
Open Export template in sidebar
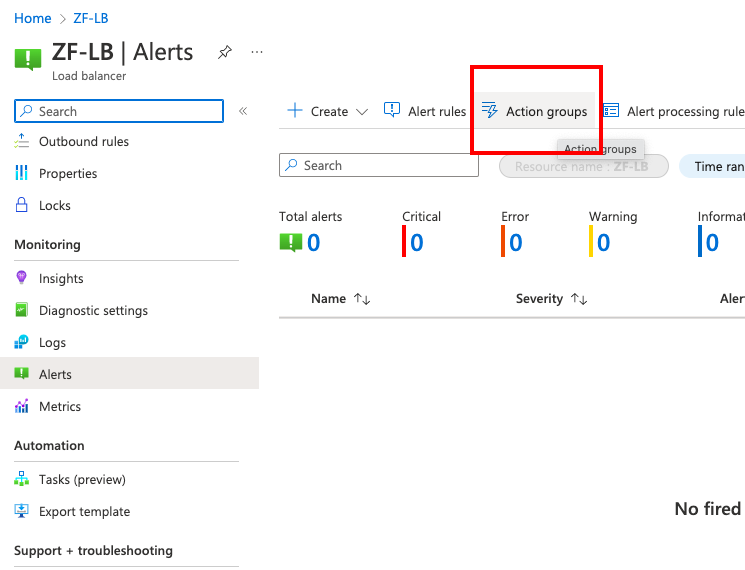pos(85,512)
